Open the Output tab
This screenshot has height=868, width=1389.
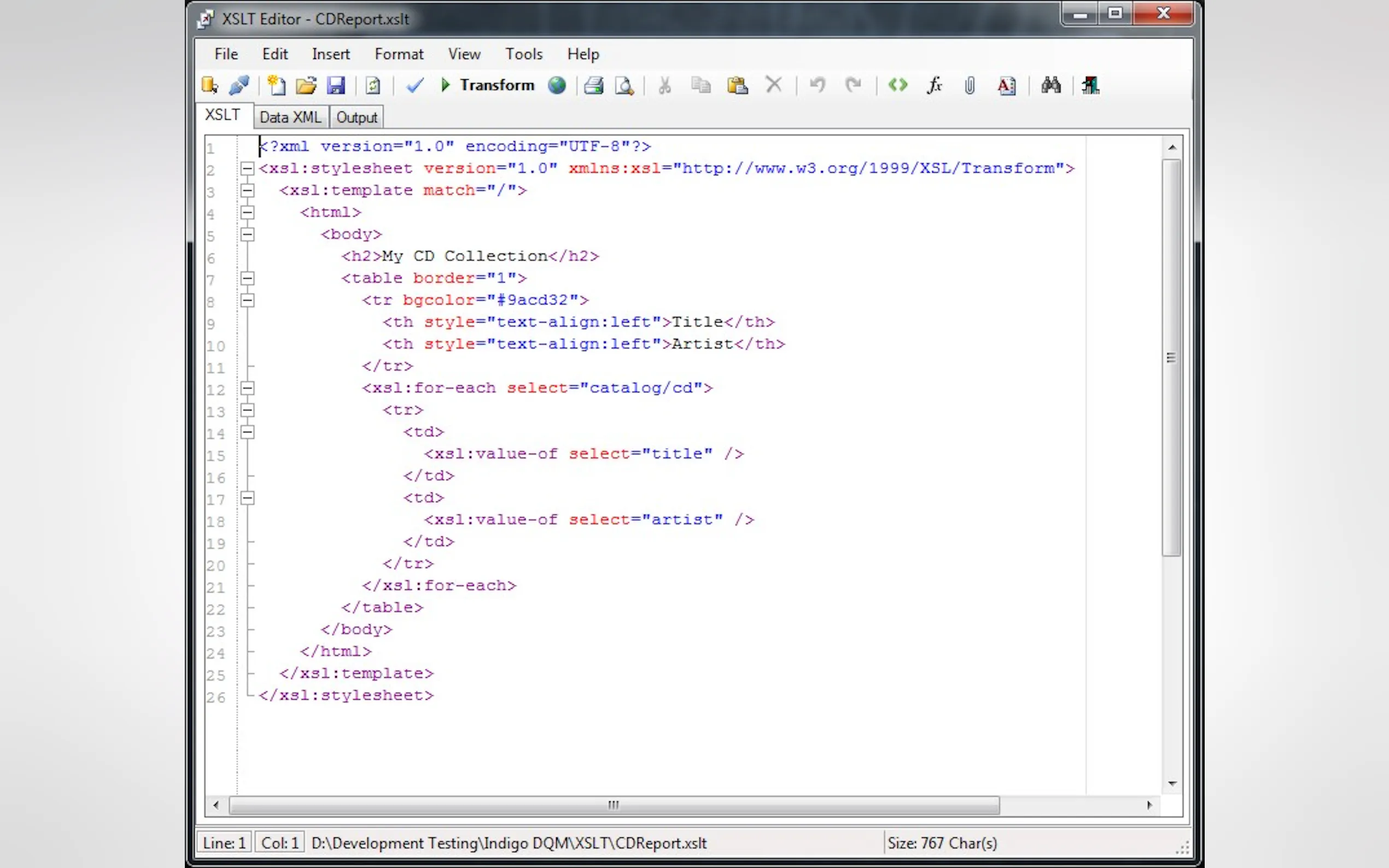point(357,117)
